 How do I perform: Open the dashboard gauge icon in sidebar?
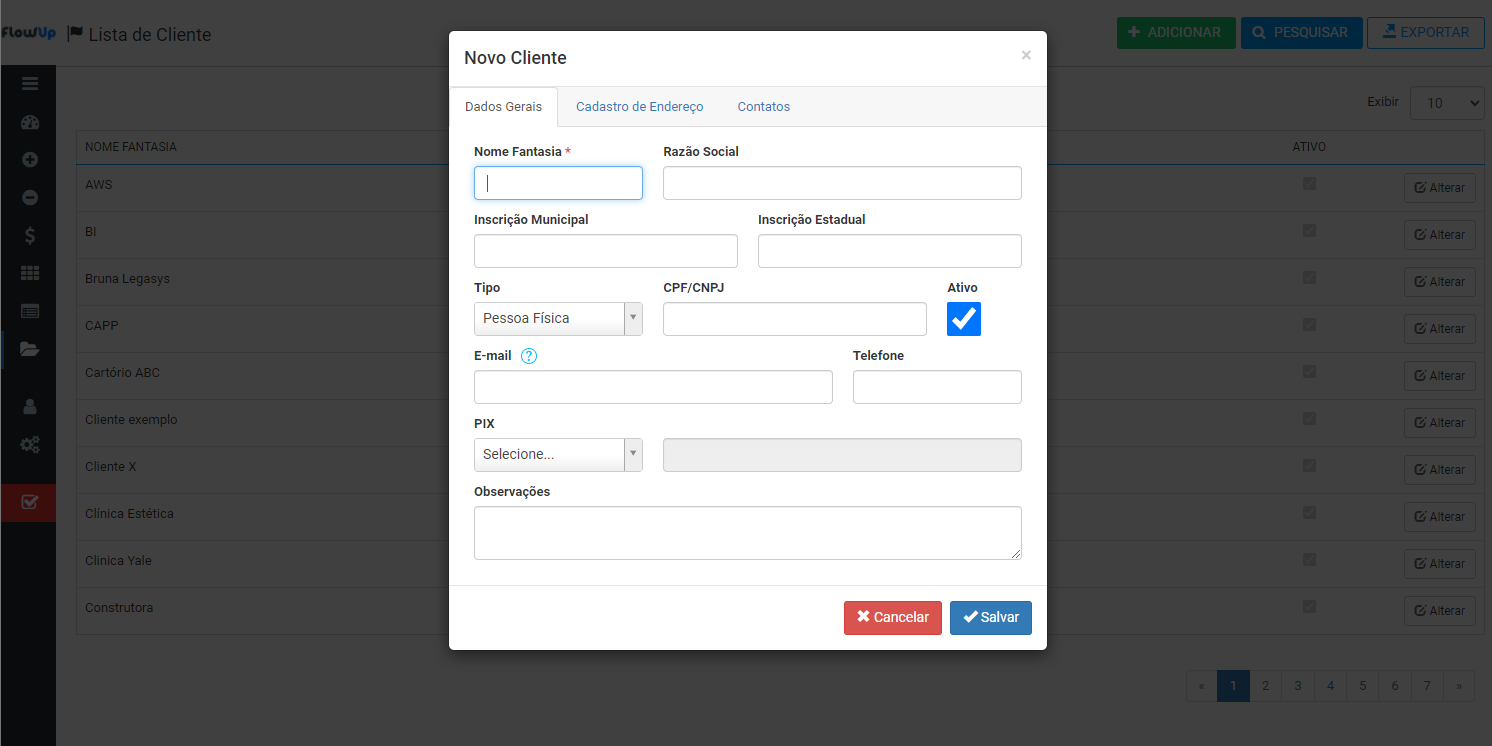[29, 123]
